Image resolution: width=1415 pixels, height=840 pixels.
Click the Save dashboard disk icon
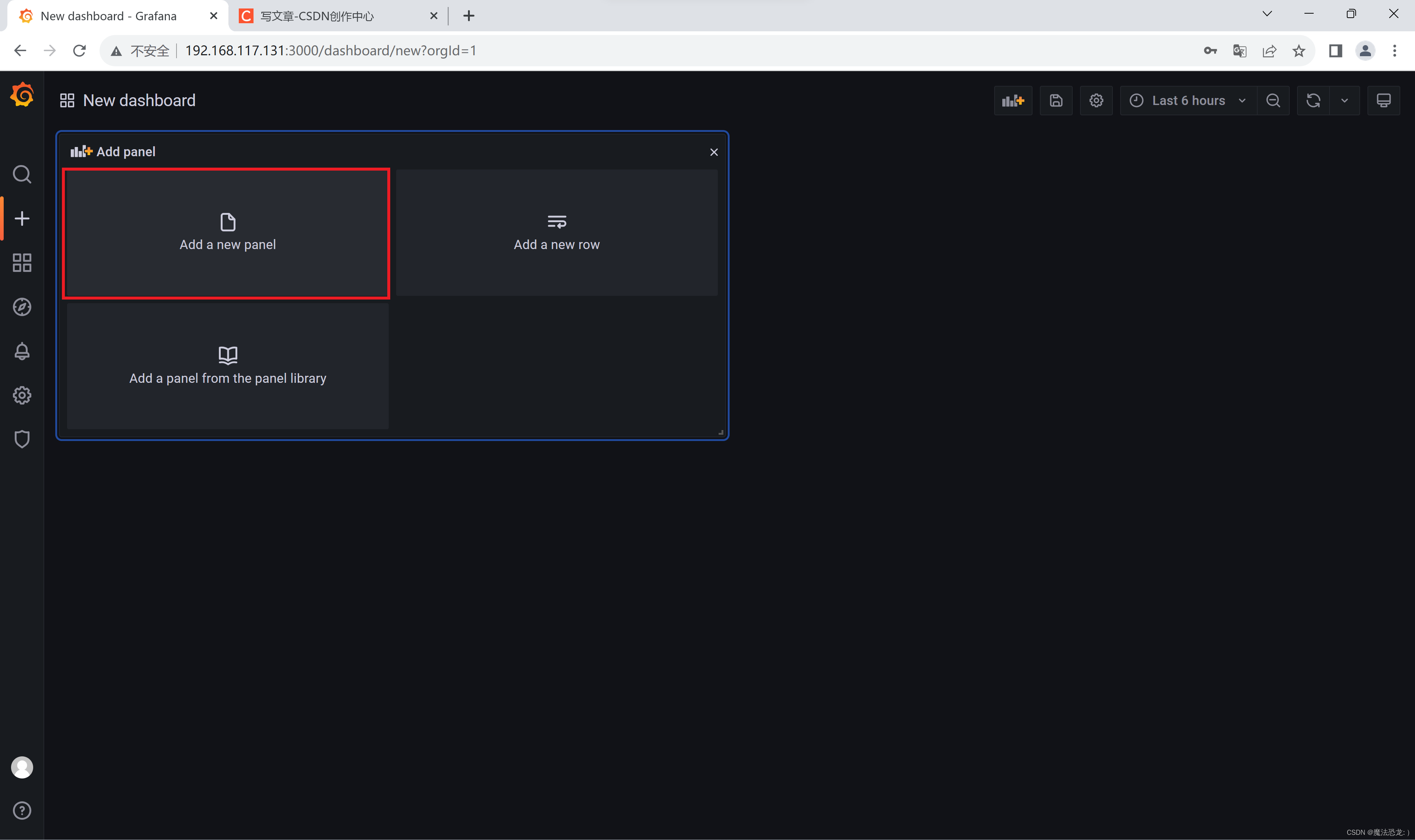[x=1056, y=101]
